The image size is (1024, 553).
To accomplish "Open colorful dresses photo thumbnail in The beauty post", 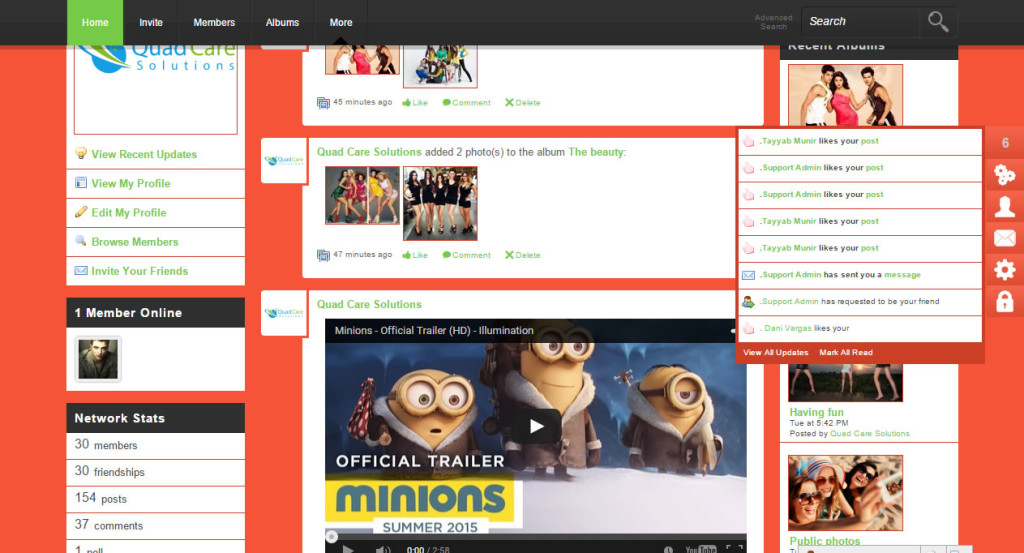I will pyautogui.click(x=362, y=195).
